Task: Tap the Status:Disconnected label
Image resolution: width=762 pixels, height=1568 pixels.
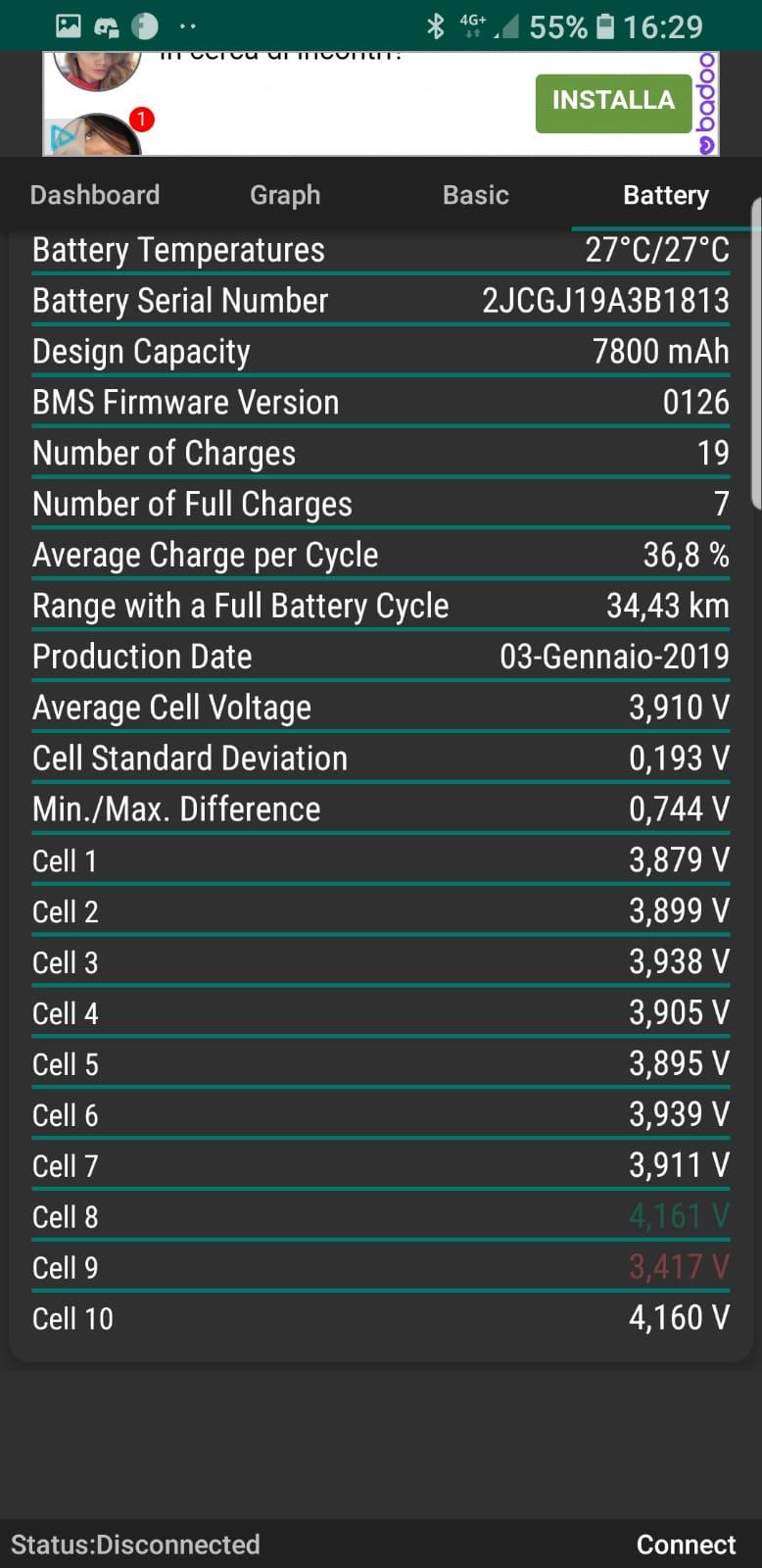Action: coord(135,1544)
